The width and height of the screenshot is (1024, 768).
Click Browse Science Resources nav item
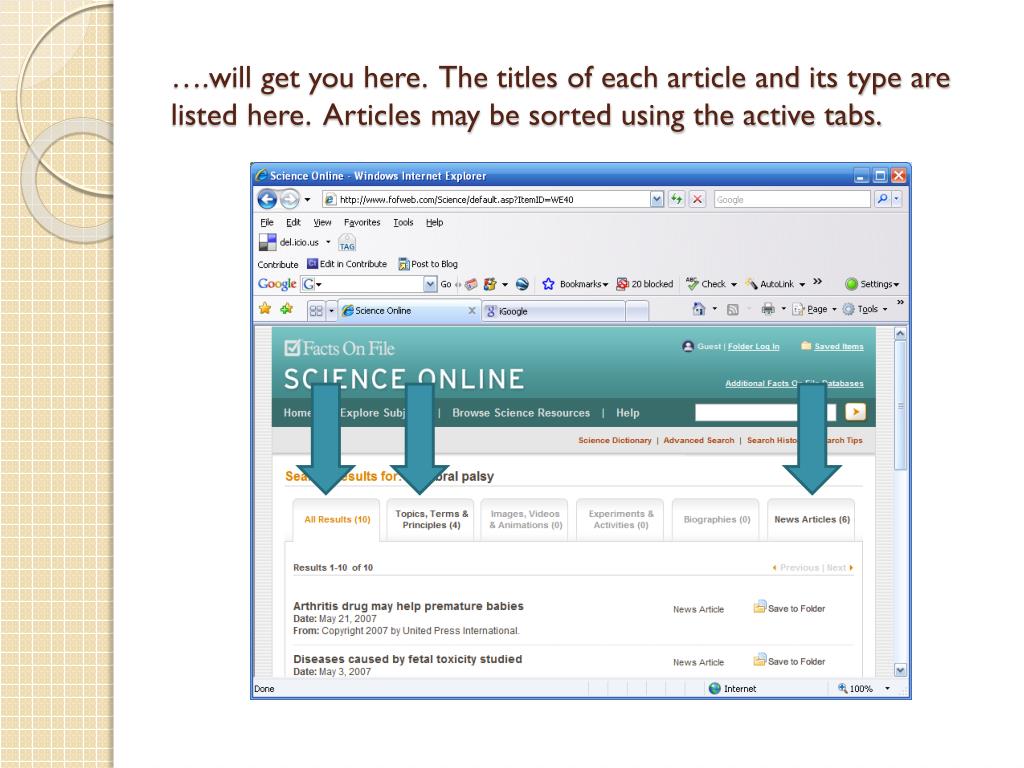tap(520, 413)
